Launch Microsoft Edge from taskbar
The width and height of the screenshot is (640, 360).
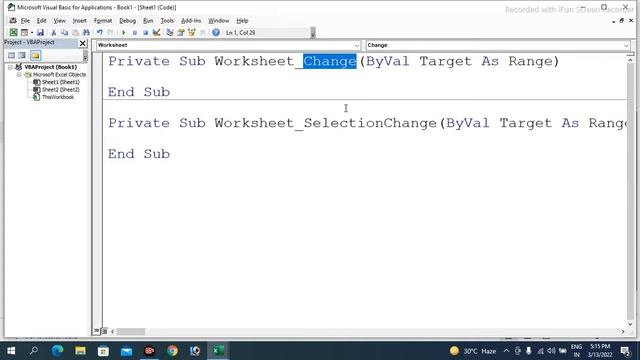(57, 351)
